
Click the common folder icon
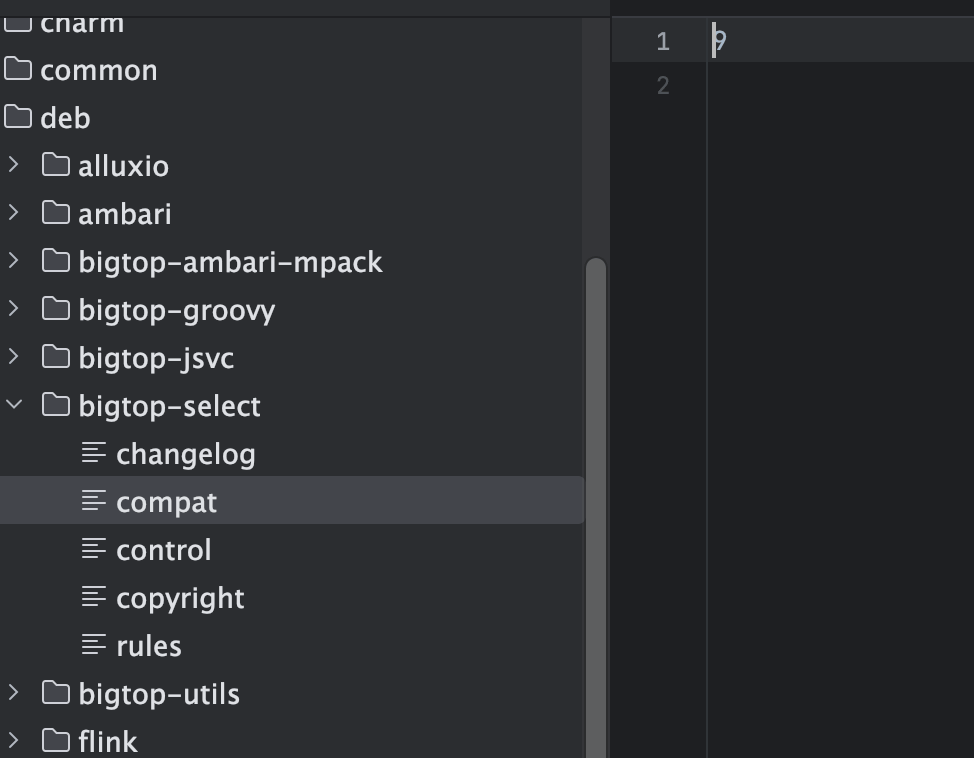(18, 69)
